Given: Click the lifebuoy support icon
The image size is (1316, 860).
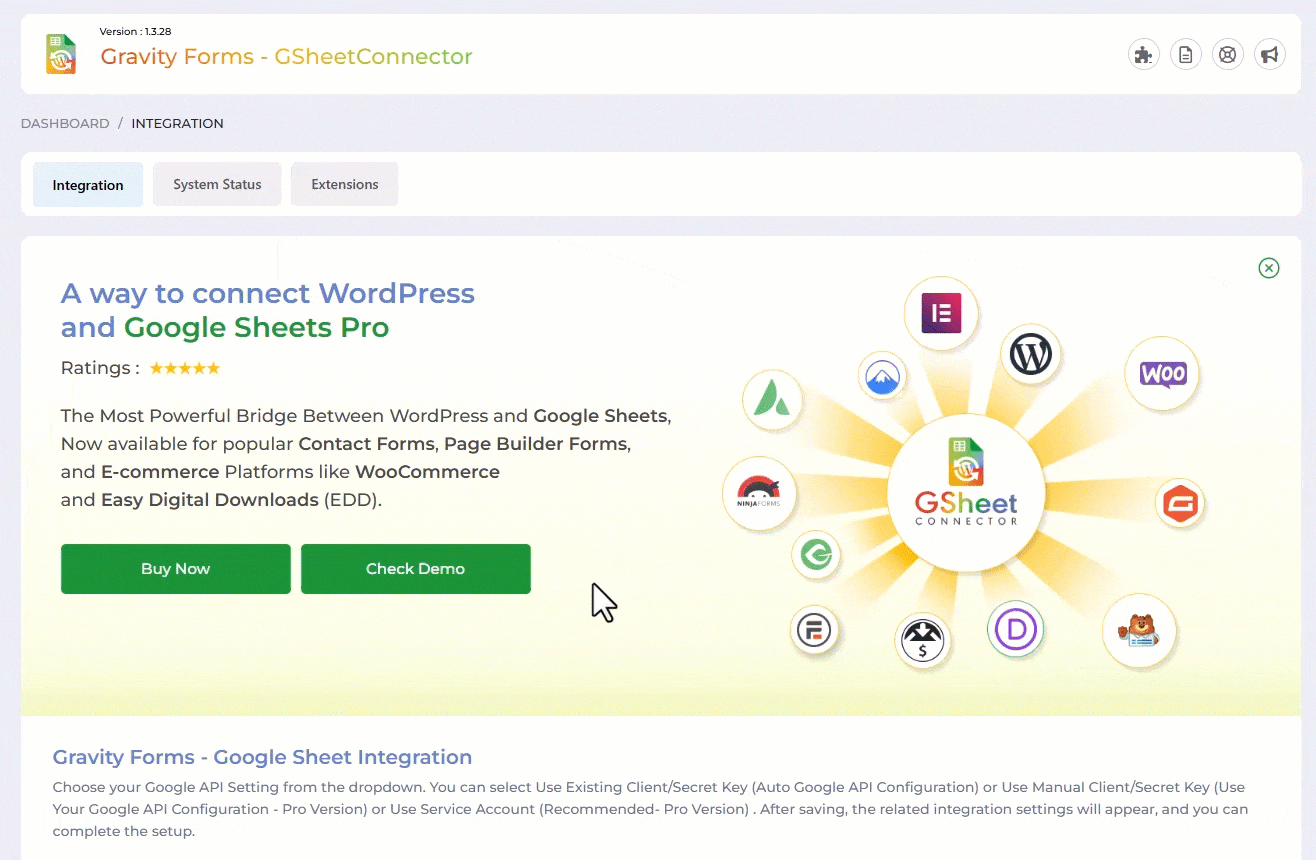Looking at the screenshot, I should coord(1228,54).
